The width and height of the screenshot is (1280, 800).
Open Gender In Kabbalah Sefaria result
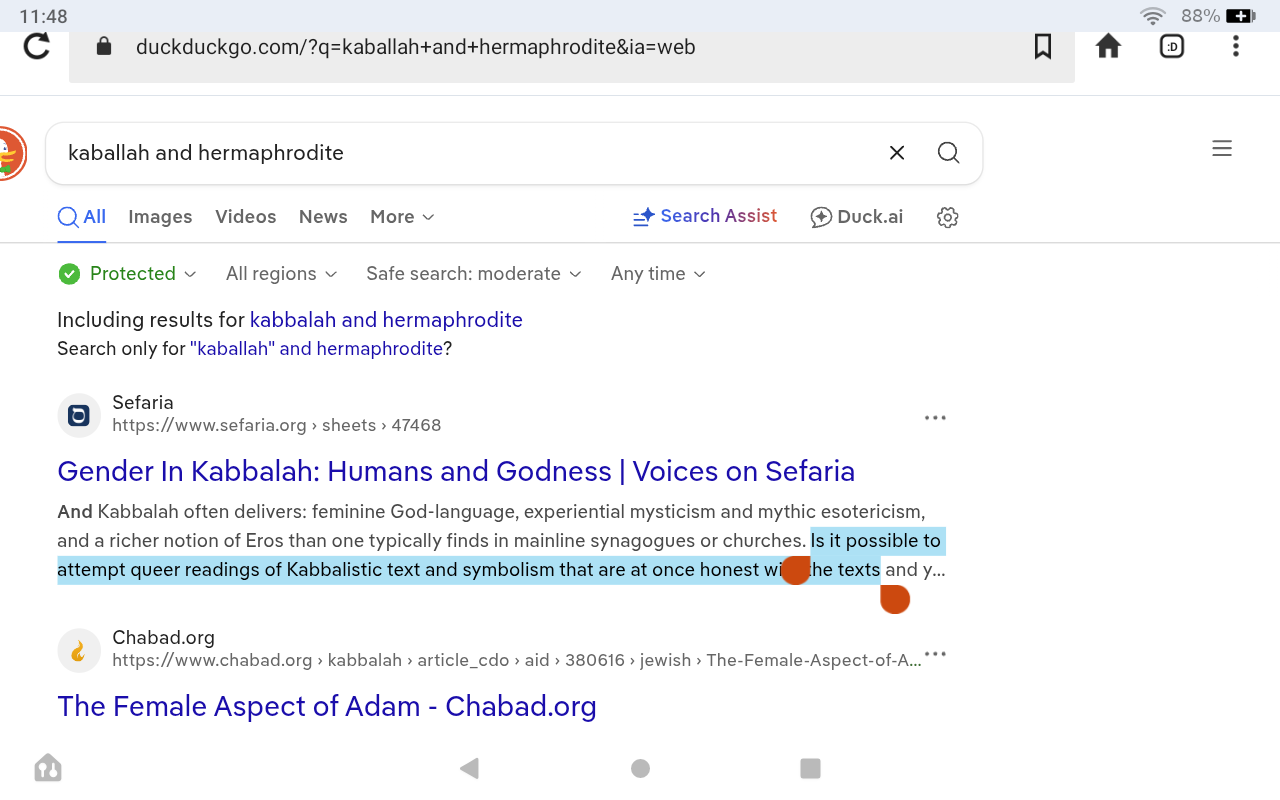[456, 471]
